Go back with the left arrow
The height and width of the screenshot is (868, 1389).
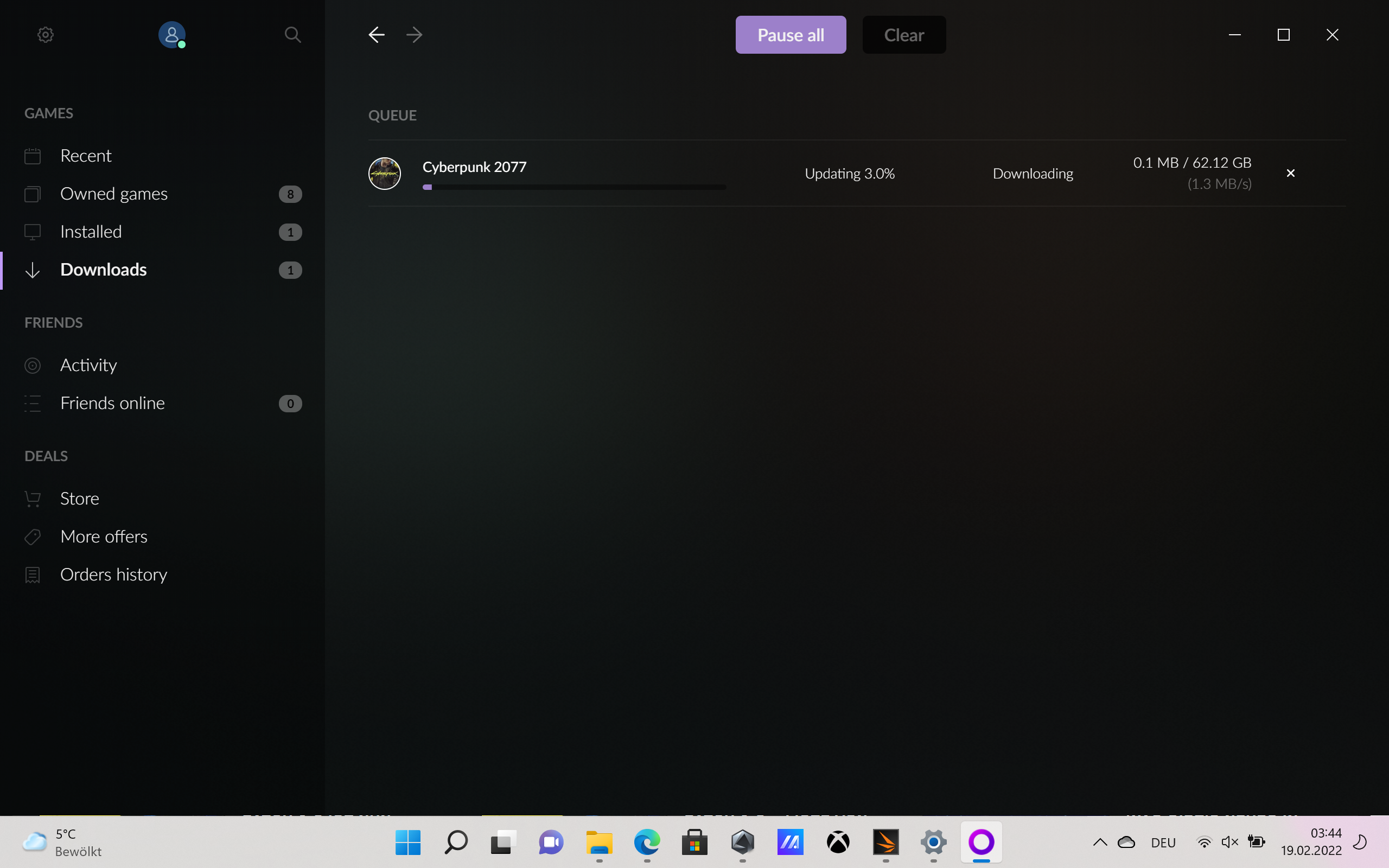tap(377, 34)
